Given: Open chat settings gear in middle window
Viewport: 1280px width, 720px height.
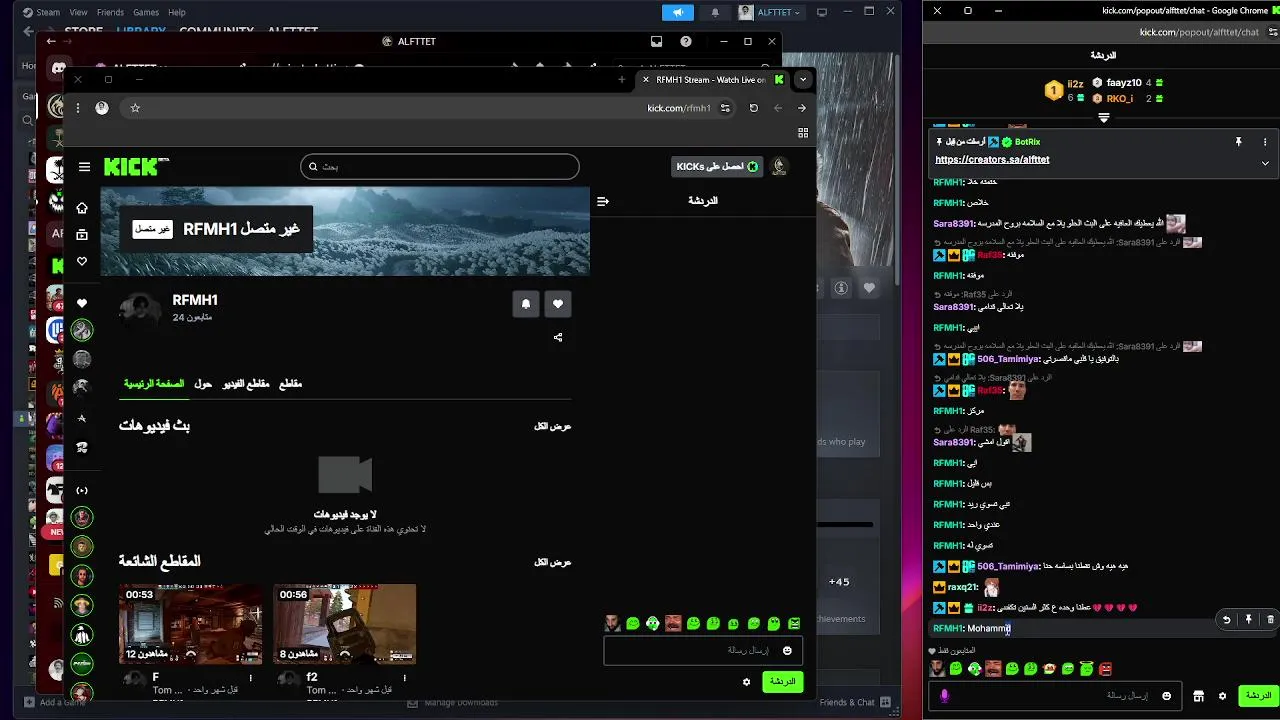Looking at the screenshot, I should [x=746, y=682].
